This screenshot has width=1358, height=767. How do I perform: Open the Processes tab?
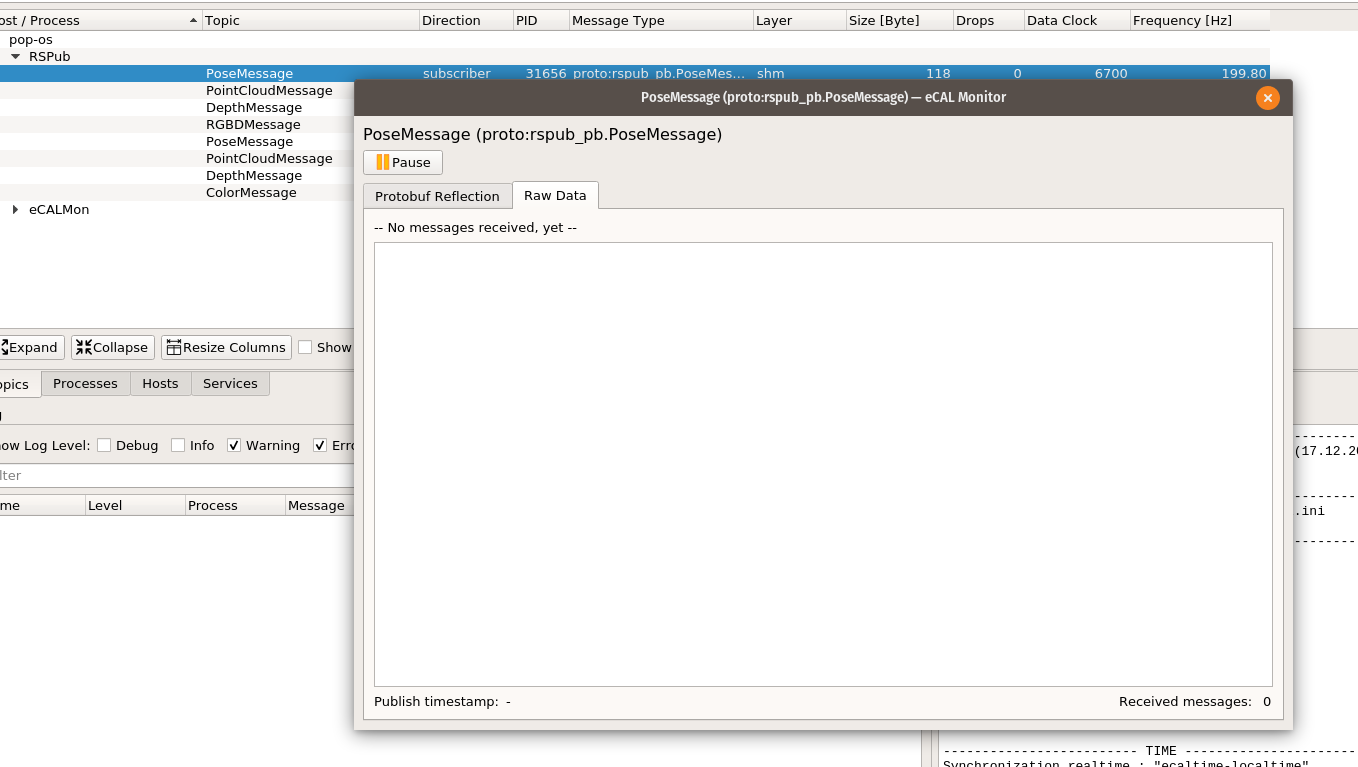(x=85, y=383)
